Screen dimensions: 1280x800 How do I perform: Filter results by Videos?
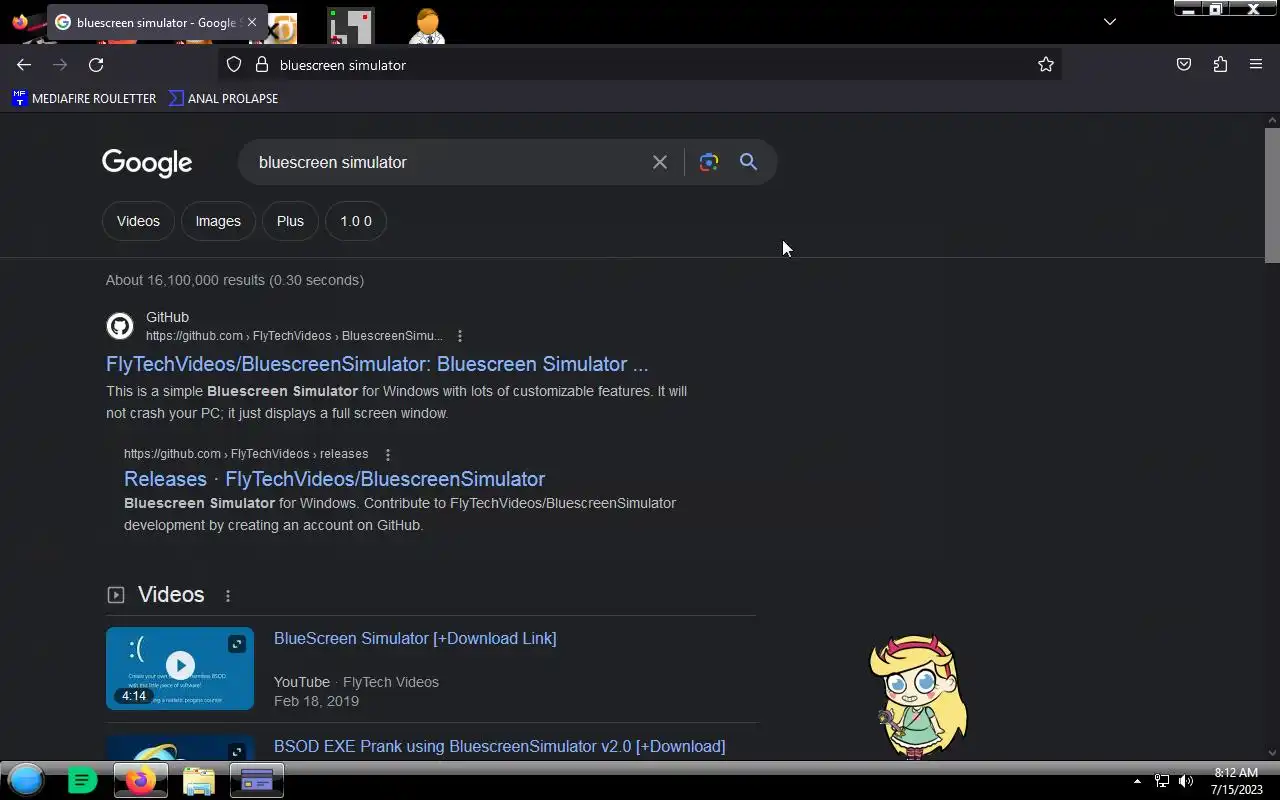tap(138, 221)
